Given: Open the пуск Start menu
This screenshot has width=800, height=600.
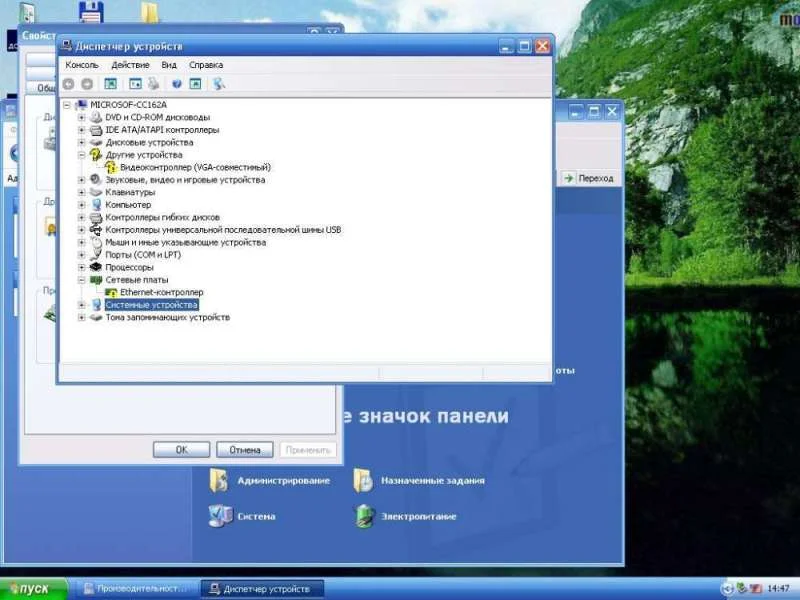Looking at the screenshot, I should pyautogui.click(x=33, y=589).
